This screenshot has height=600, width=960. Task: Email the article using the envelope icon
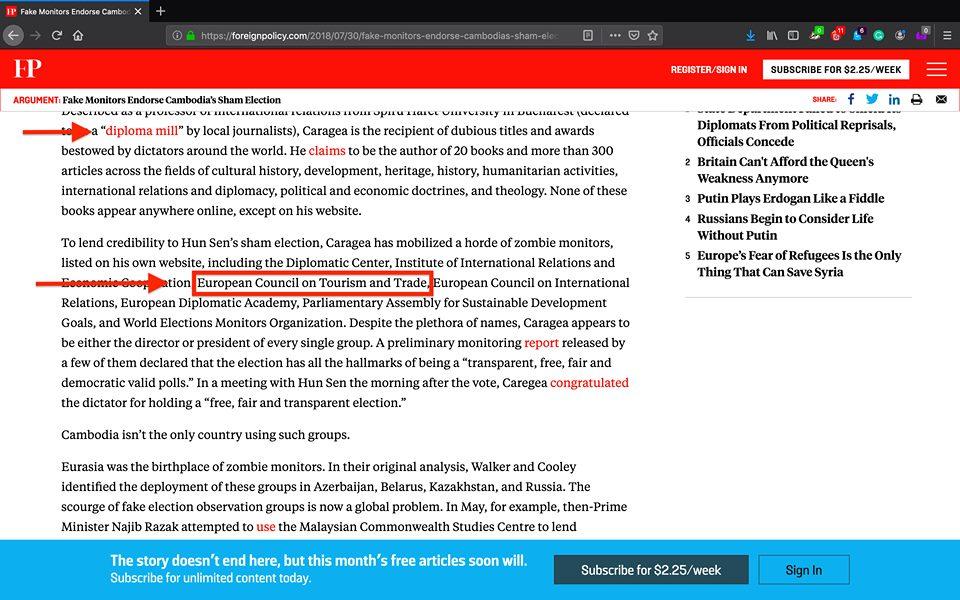941,99
